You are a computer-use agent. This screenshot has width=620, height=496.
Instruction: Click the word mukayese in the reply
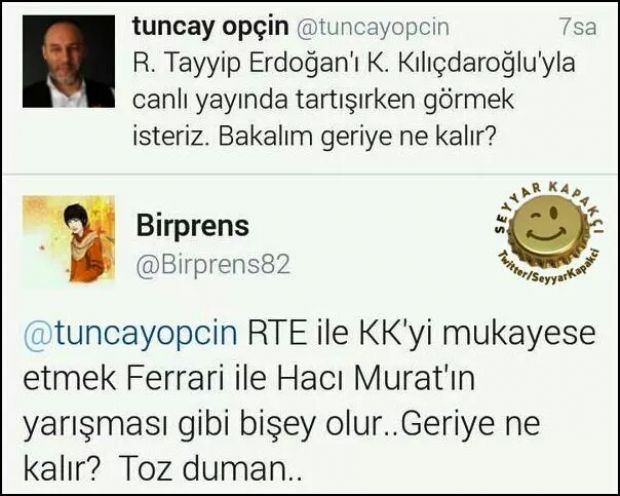coord(519,334)
